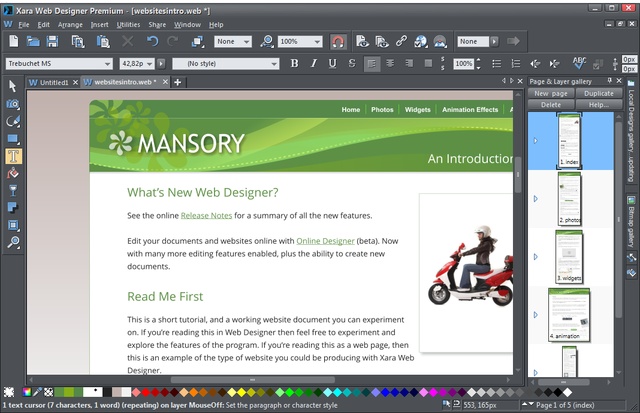Activate the Text tool
Viewport: 640px width, 413px height.
[13, 156]
